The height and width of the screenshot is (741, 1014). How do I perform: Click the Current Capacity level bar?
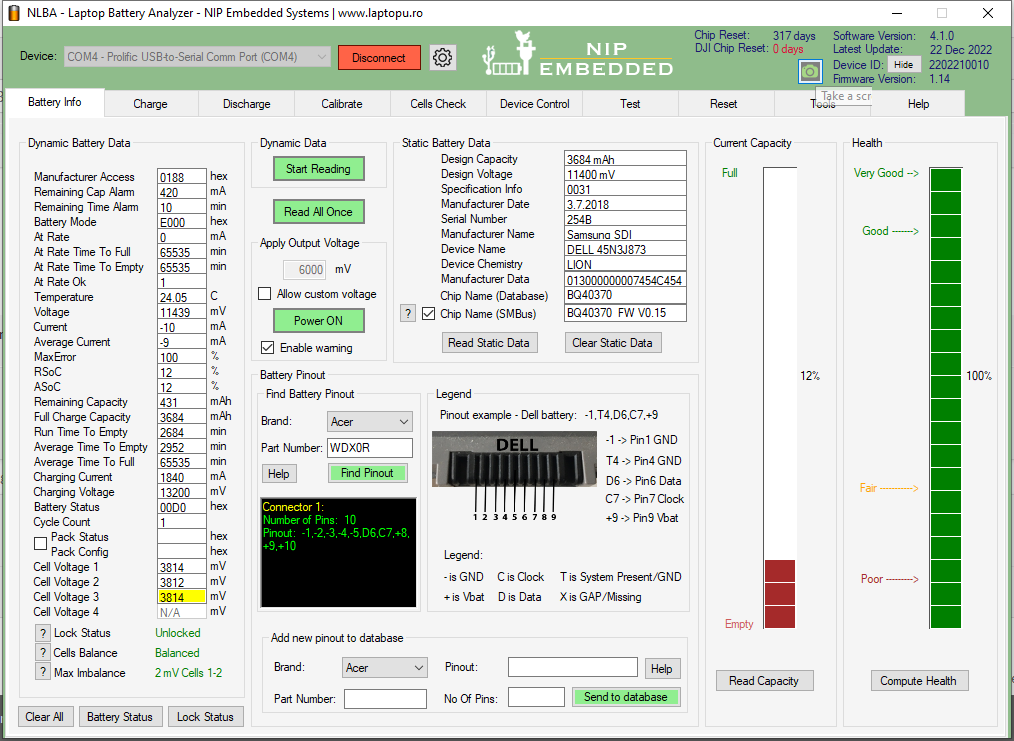click(x=780, y=398)
